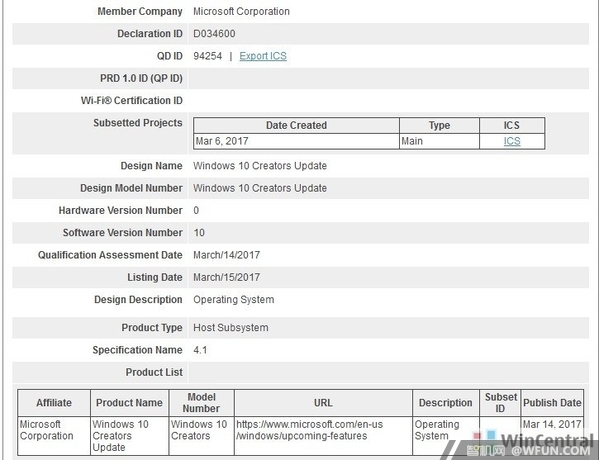Select the Microsoft Corporation member company value
599x460 pixels.
241,11
